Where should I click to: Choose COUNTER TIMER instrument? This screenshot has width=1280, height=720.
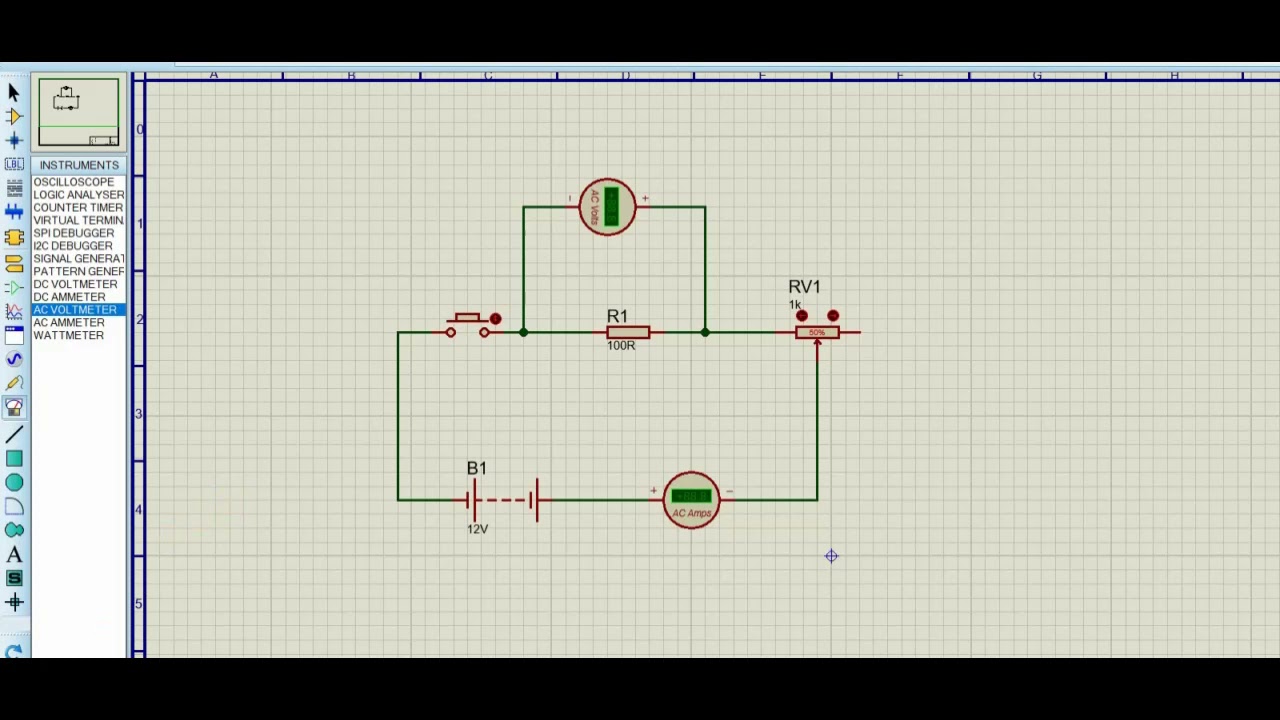click(x=78, y=208)
